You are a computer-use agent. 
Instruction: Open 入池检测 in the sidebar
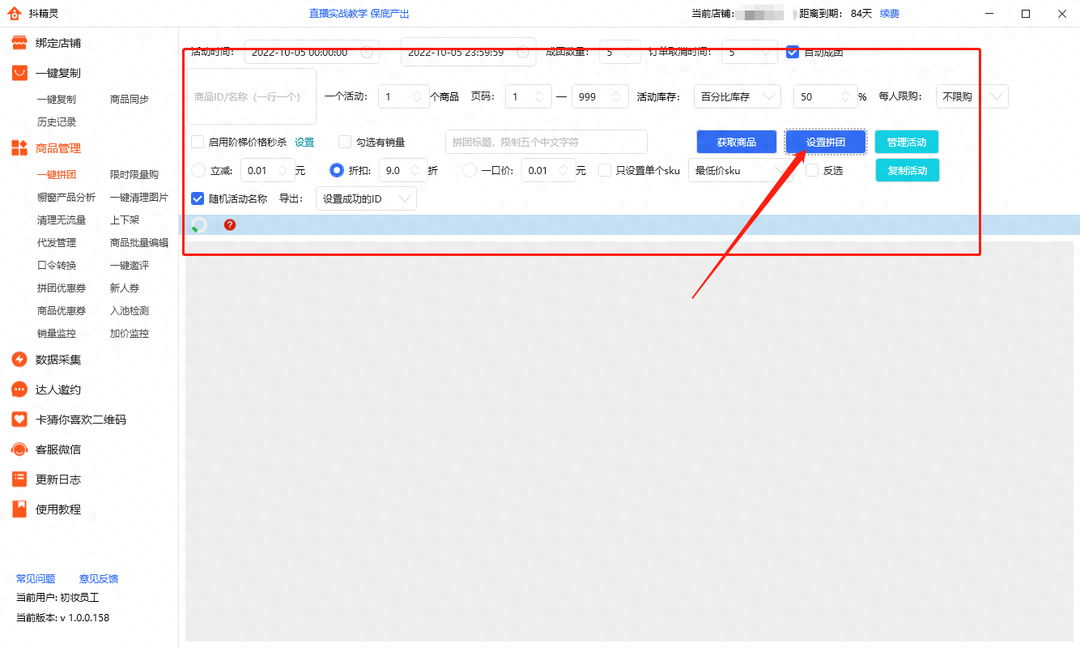pos(129,311)
